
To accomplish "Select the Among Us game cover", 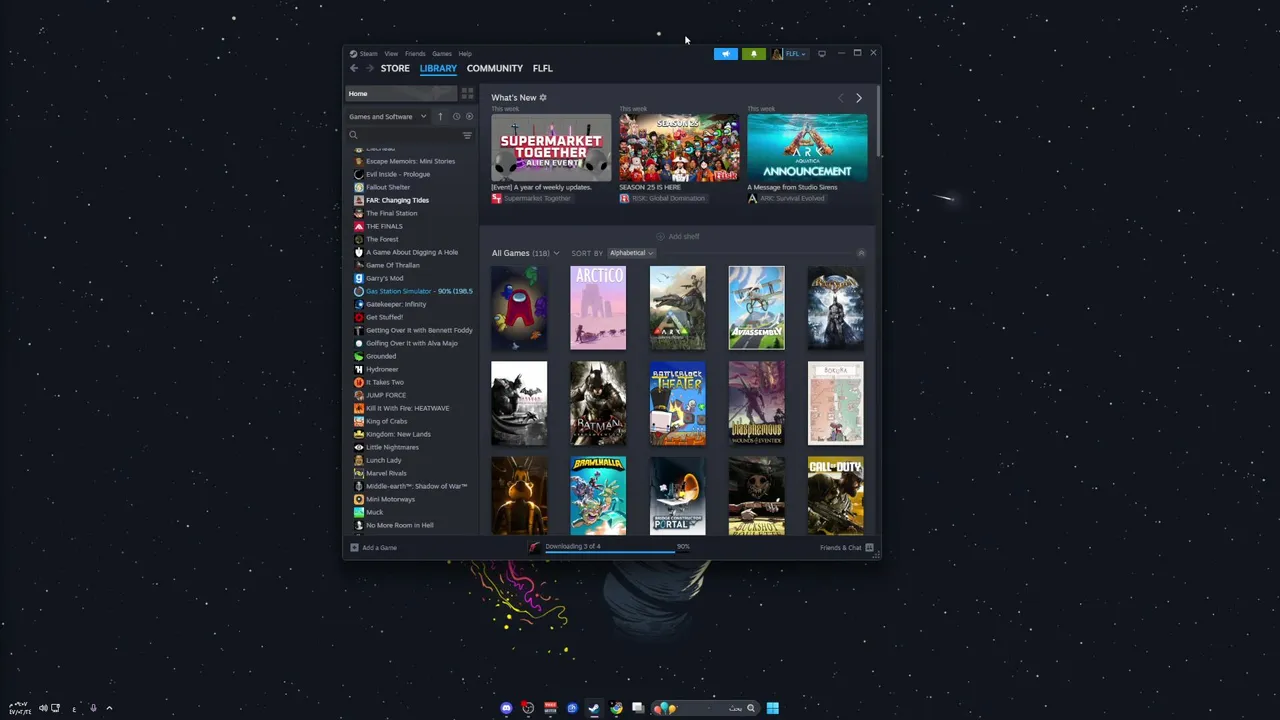I will click(x=519, y=308).
